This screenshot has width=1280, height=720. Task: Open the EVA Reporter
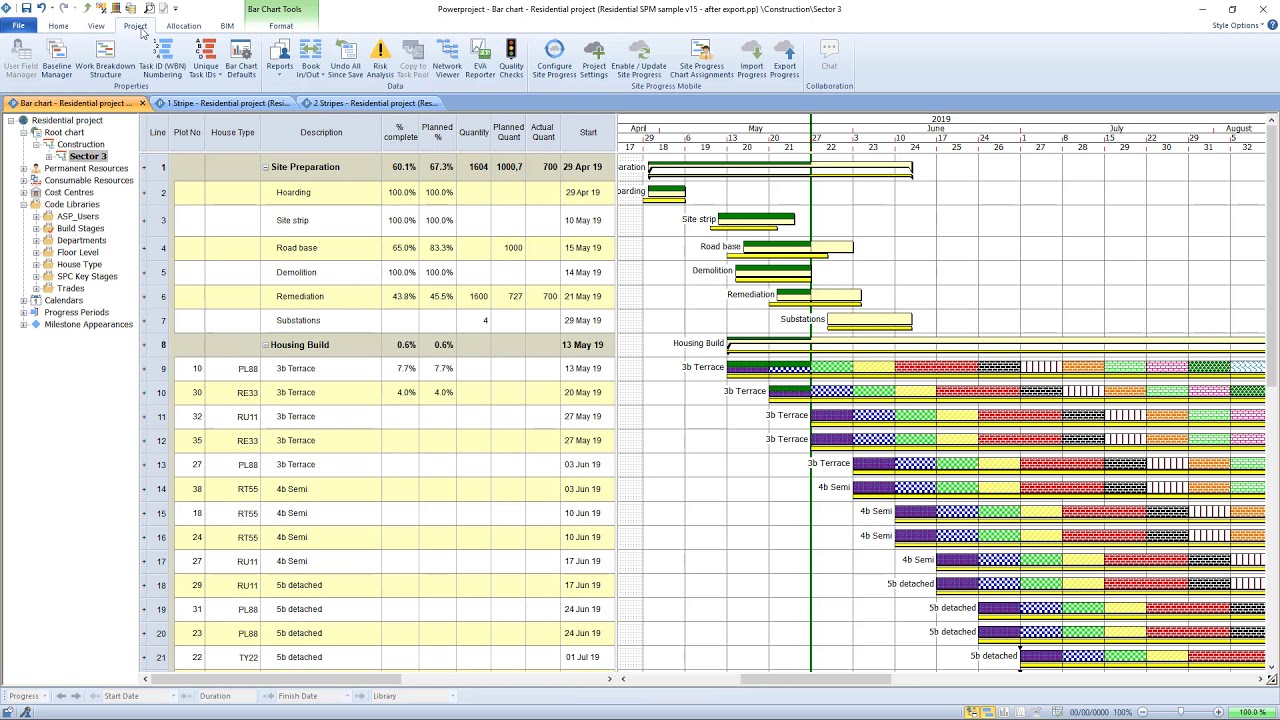click(x=480, y=59)
